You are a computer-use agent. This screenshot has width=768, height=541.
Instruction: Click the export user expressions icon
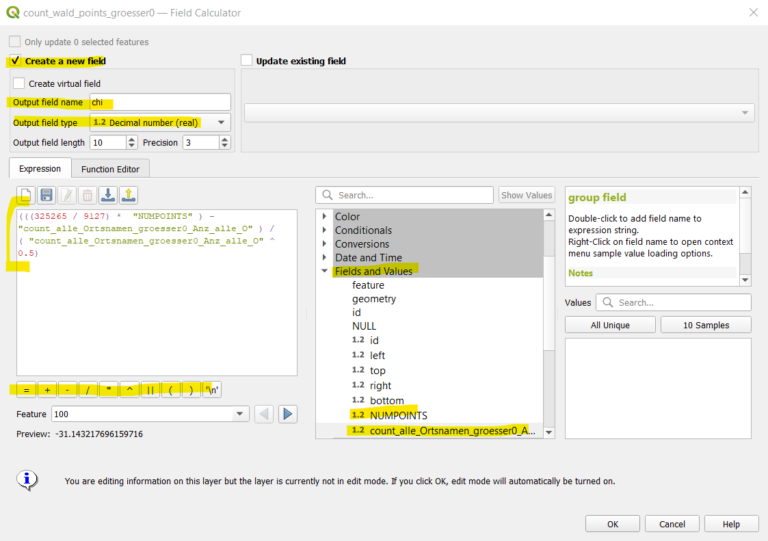(x=128, y=195)
